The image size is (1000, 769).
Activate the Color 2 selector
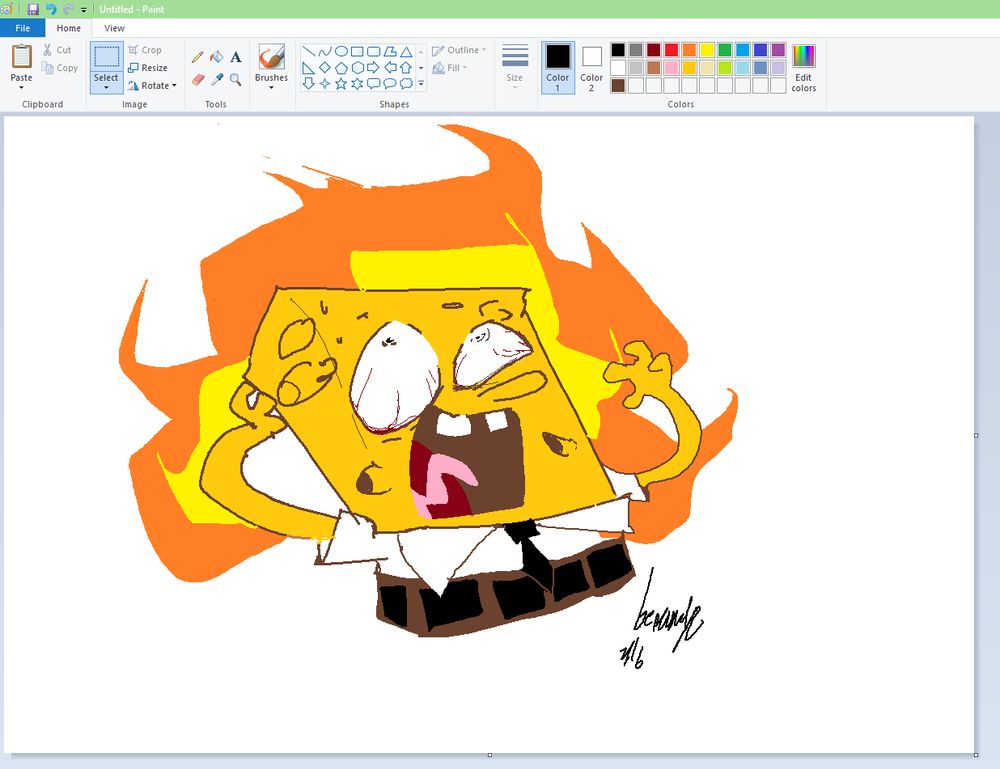[x=591, y=68]
